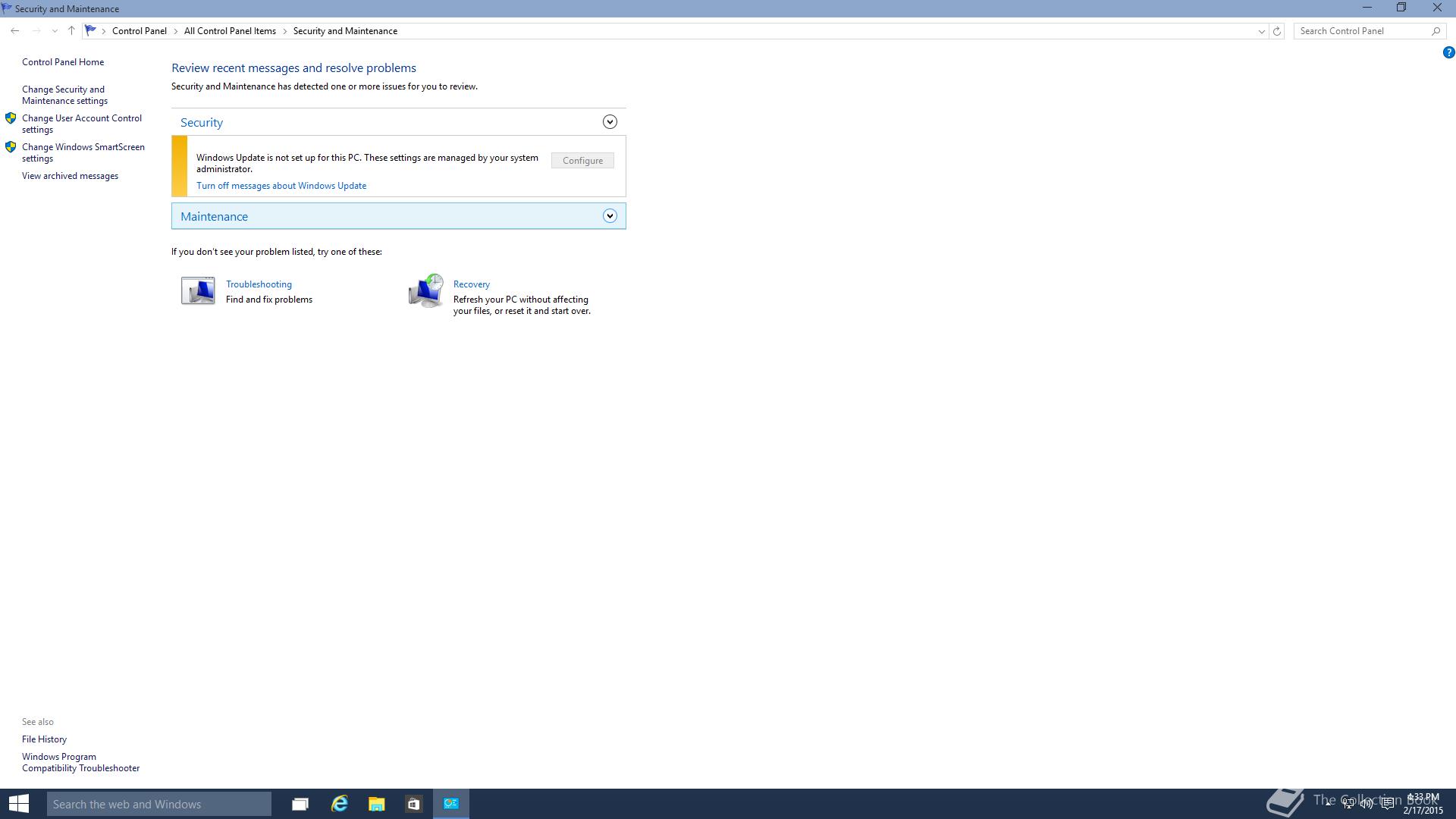Expand the Maintenance section chevron

(x=610, y=216)
